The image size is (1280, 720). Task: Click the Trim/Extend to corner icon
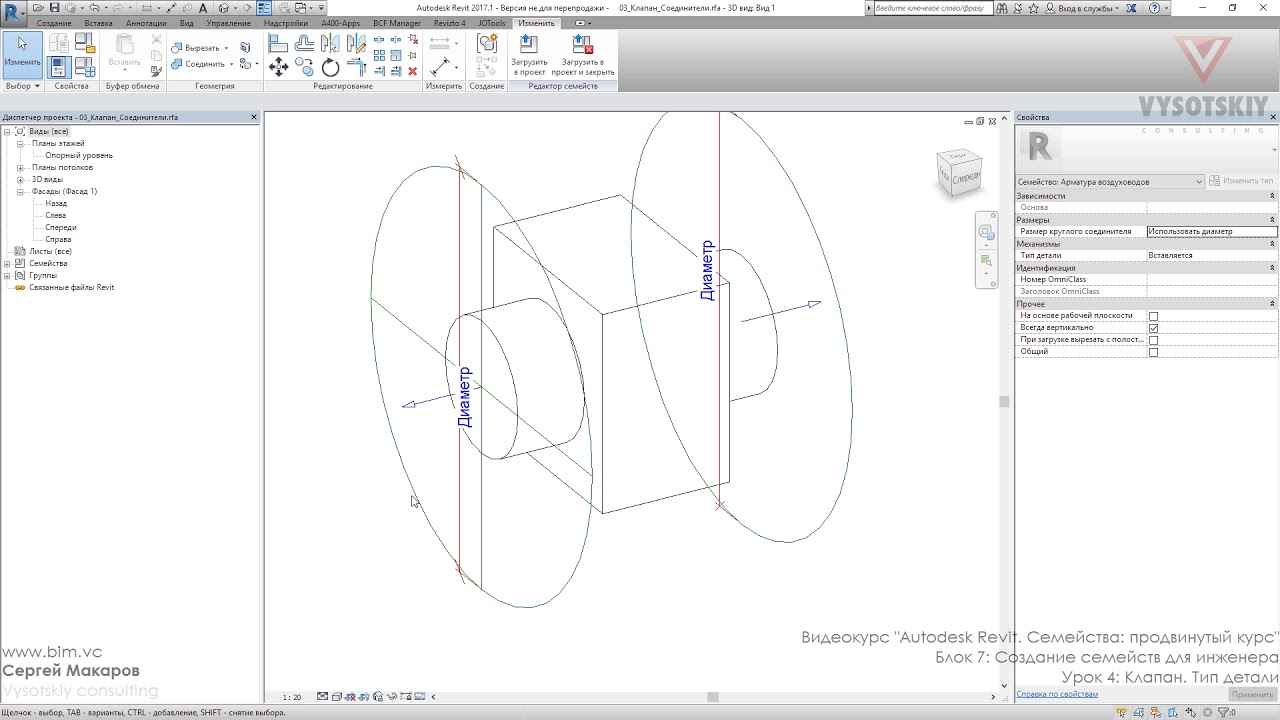[x=356, y=67]
